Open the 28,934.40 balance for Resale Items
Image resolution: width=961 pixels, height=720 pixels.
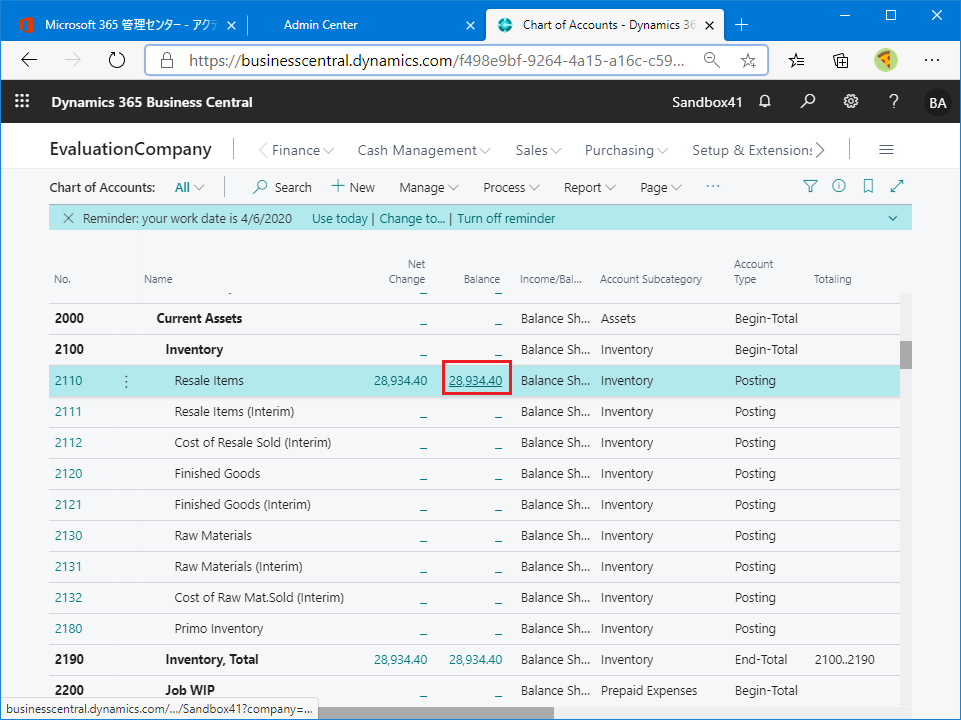[476, 381]
